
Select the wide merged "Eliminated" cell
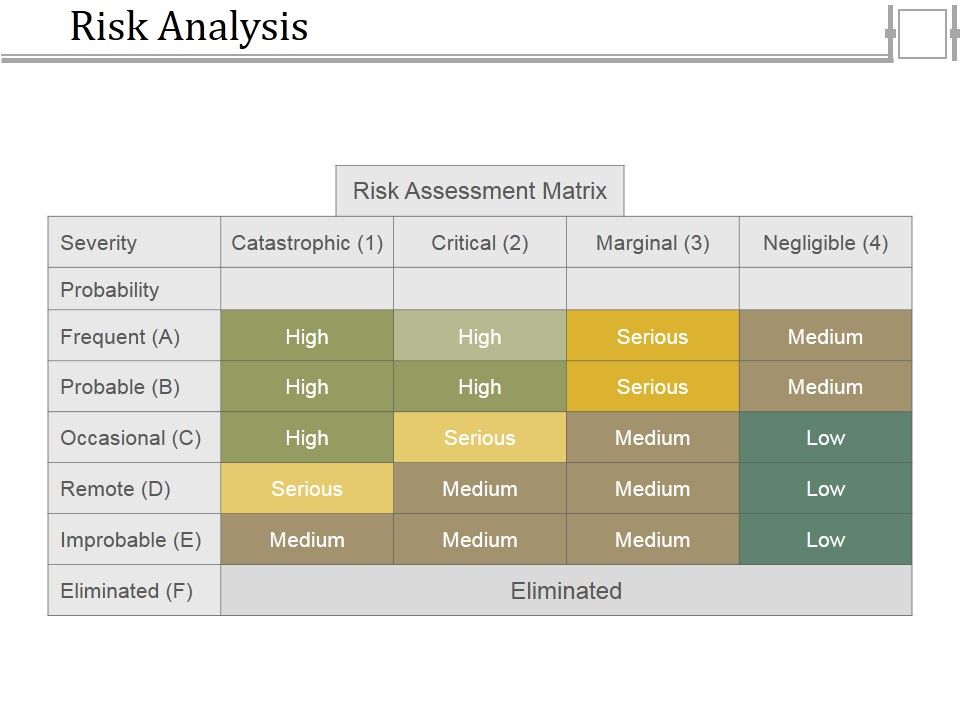pyautogui.click(x=566, y=590)
